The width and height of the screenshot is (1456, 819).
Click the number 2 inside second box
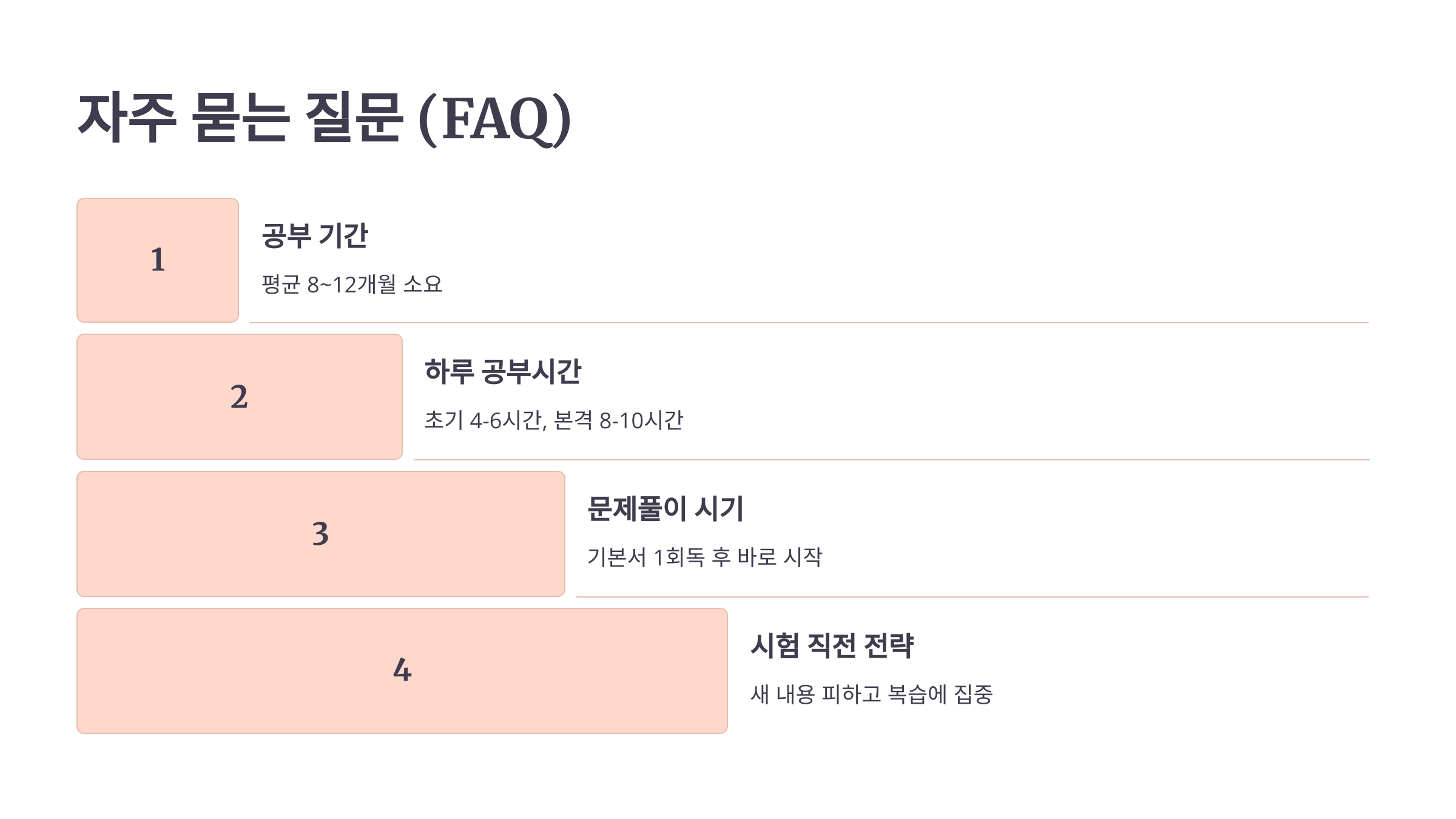[239, 397]
